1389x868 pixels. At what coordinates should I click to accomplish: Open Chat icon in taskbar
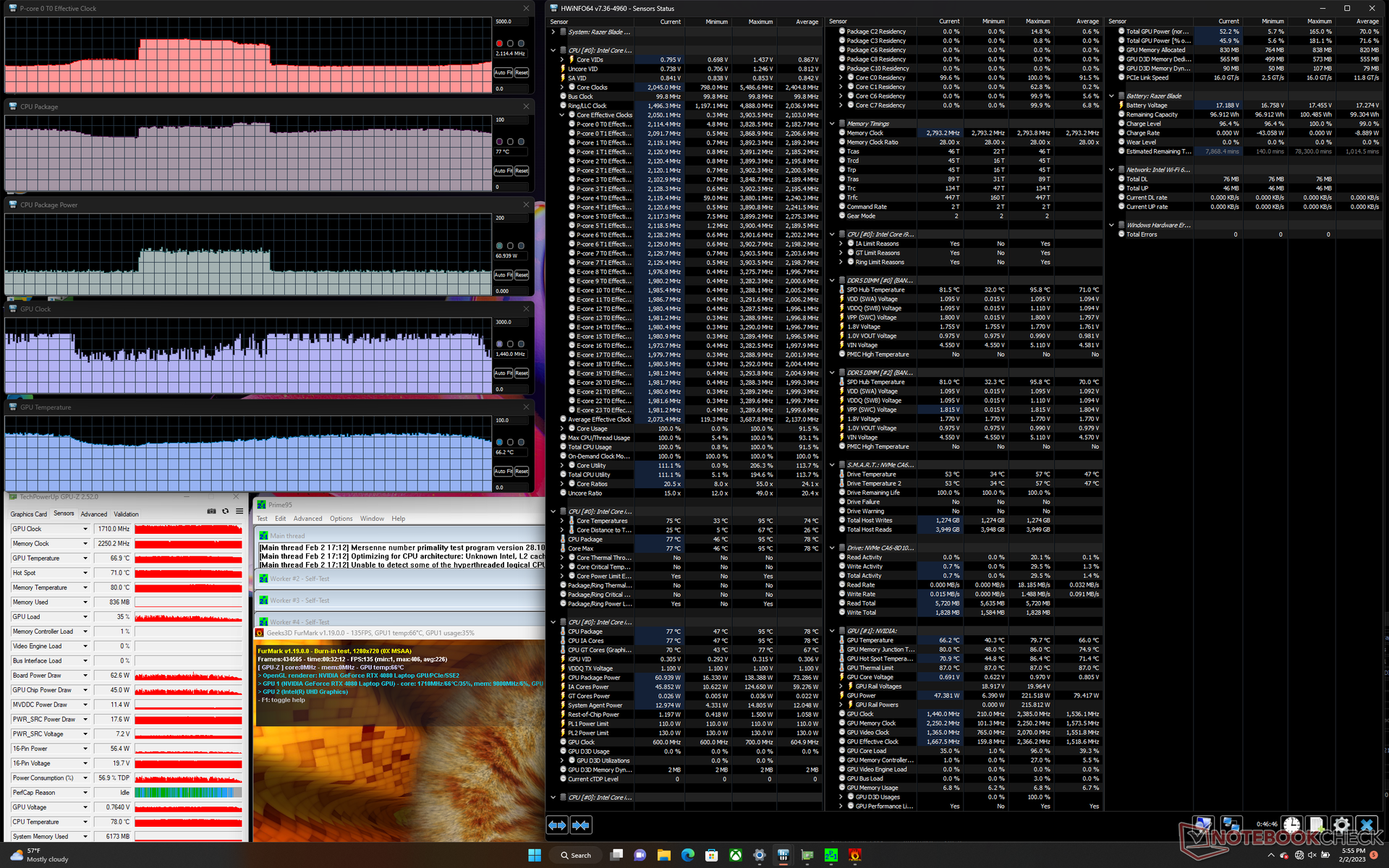640,855
